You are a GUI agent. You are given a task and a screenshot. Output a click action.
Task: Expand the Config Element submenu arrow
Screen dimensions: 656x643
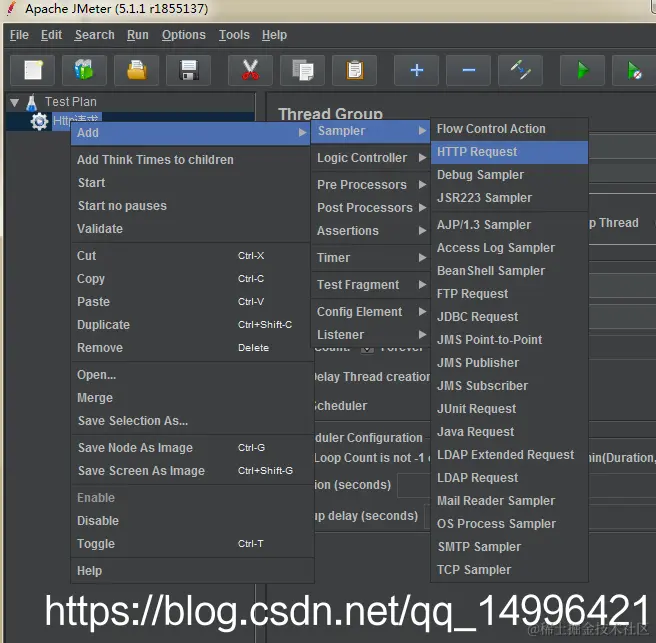click(x=423, y=312)
